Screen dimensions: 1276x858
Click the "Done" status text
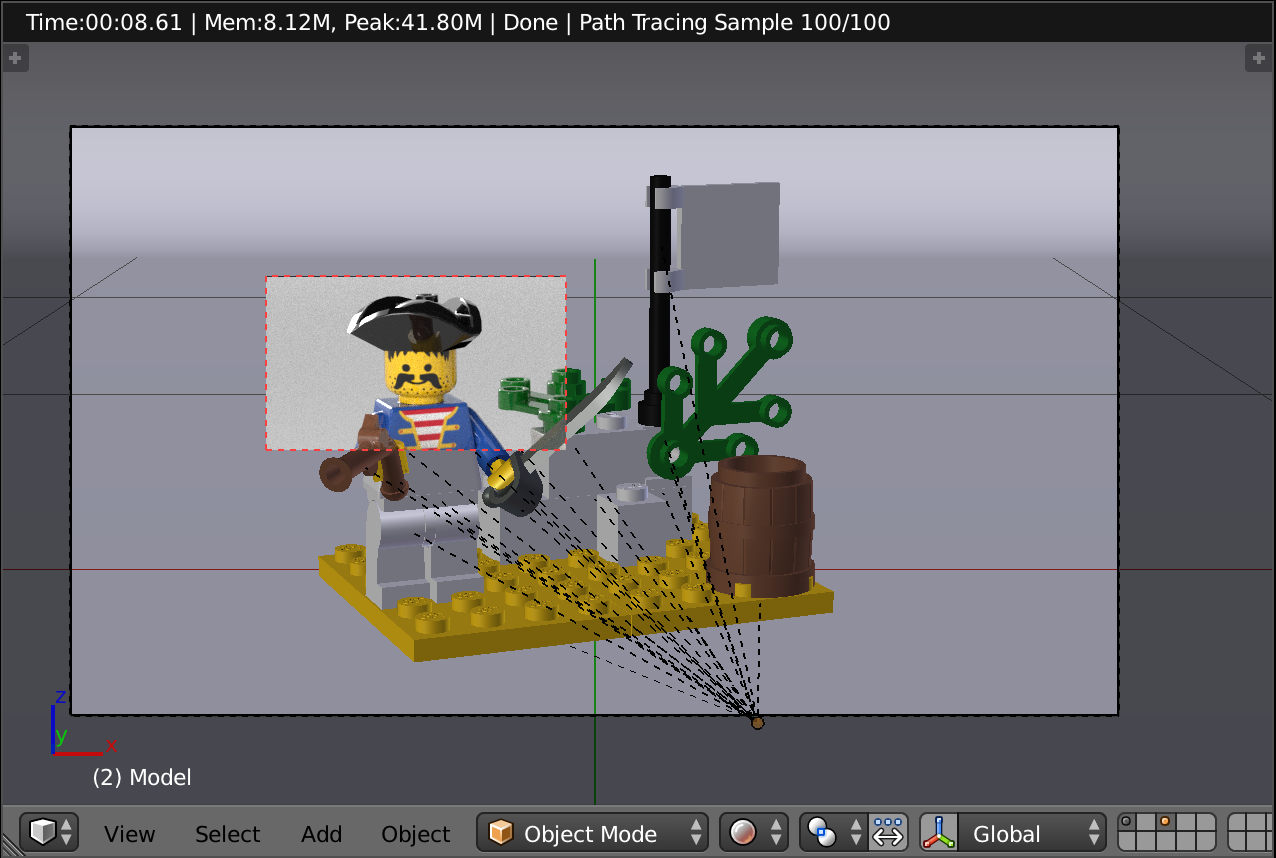(x=530, y=22)
